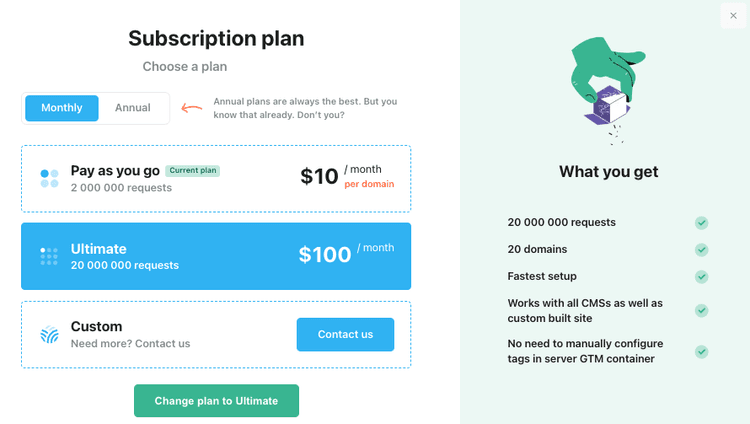The height and width of the screenshot is (424, 750).
Task: Click checkmark next to 20 000 000 requests
Action: click(x=702, y=223)
